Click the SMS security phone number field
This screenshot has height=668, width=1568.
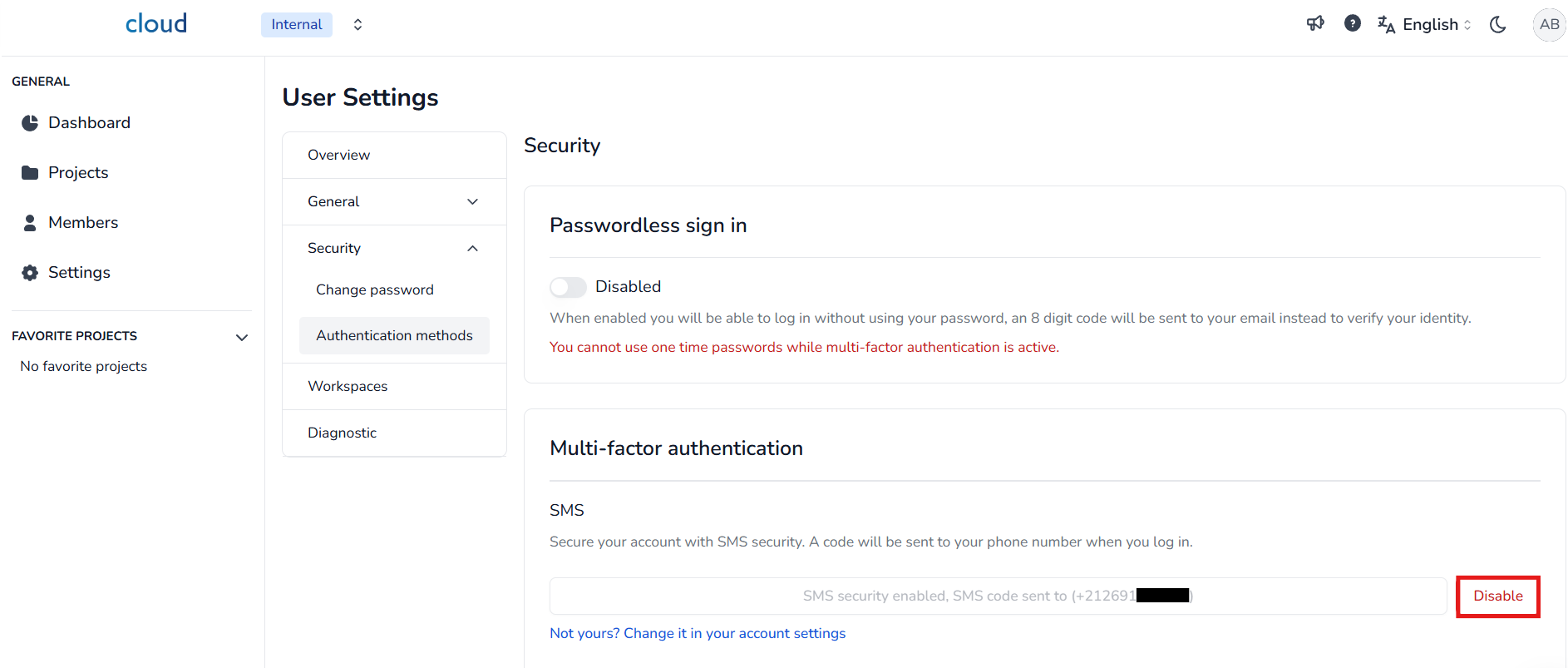[x=998, y=596]
